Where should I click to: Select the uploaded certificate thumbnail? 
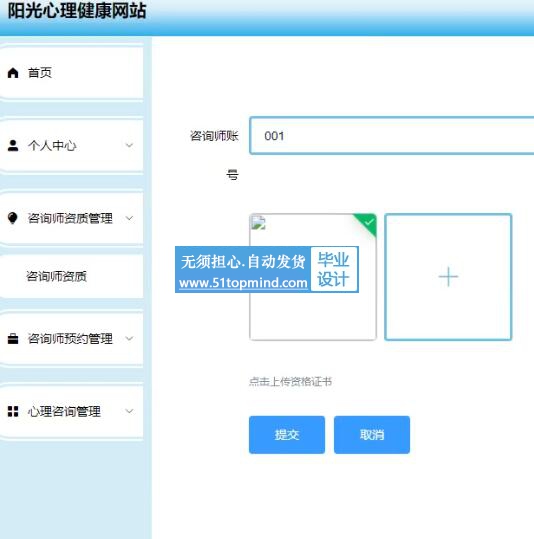(313, 277)
